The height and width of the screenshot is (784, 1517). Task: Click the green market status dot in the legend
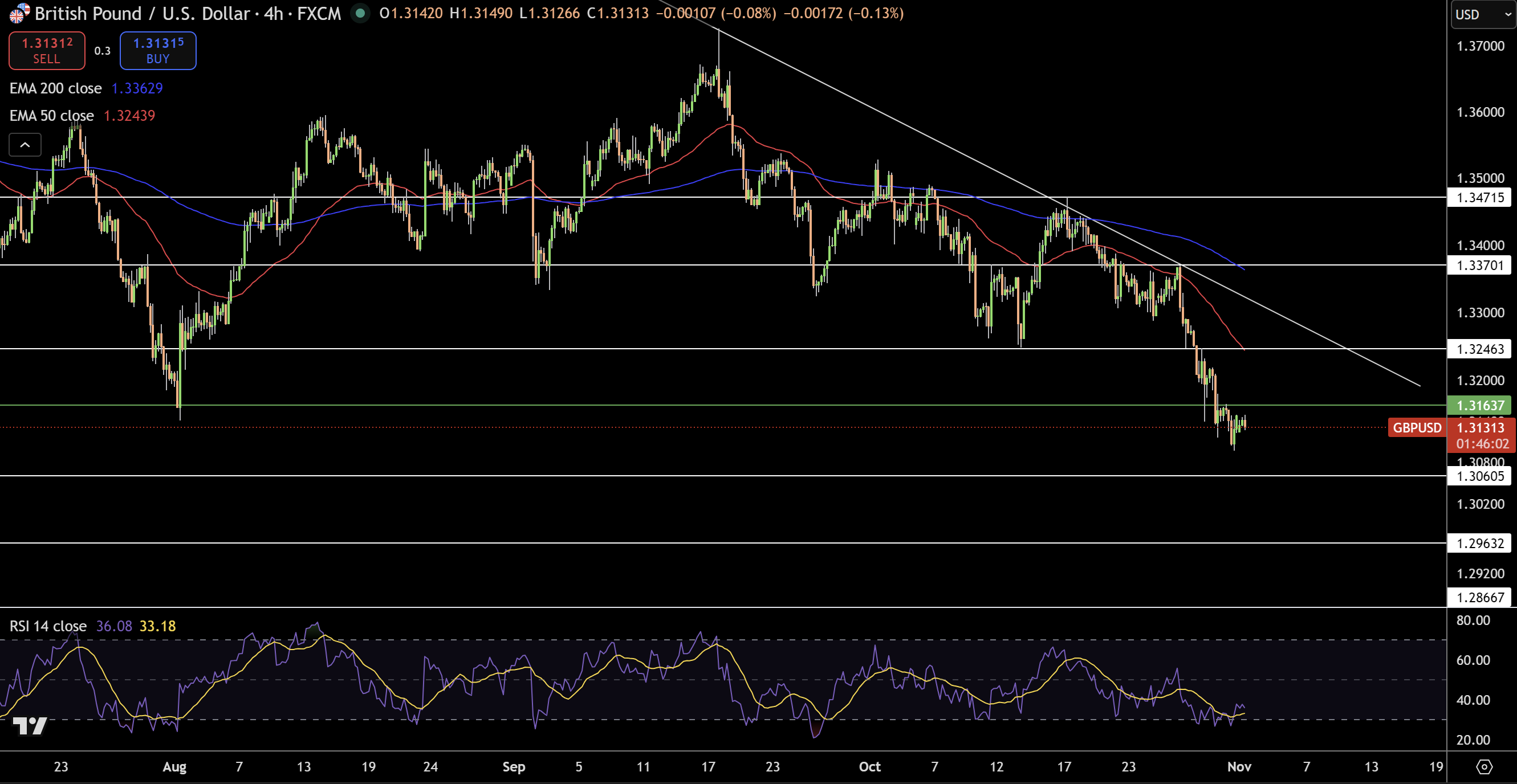[360, 14]
